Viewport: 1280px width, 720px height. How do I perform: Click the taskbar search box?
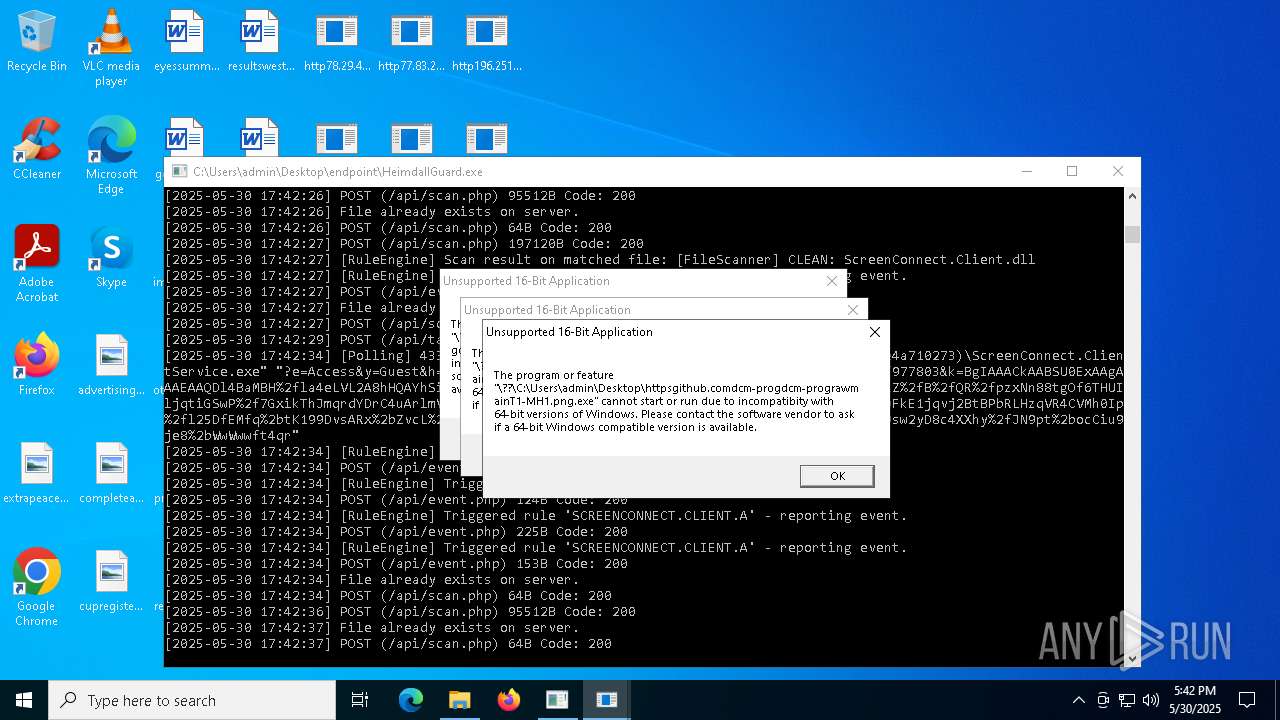click(x=192, y=700)
